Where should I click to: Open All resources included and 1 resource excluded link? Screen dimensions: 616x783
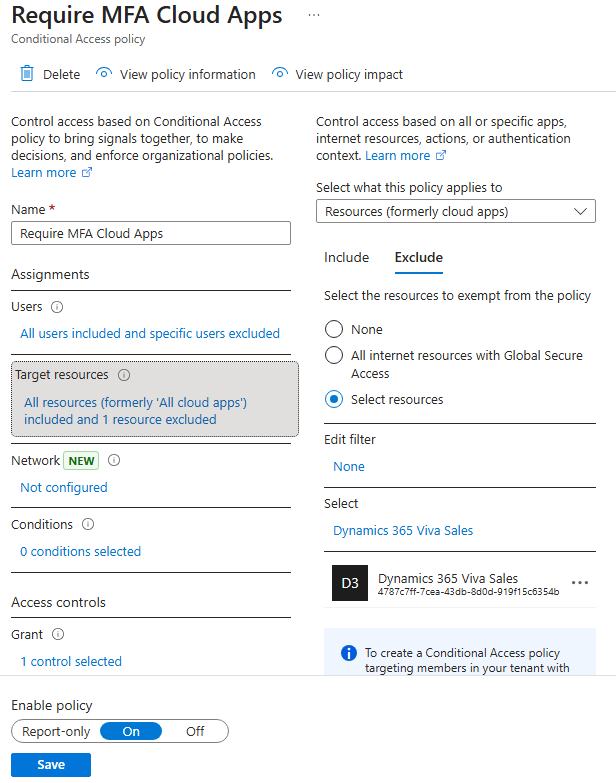(135, 411)
